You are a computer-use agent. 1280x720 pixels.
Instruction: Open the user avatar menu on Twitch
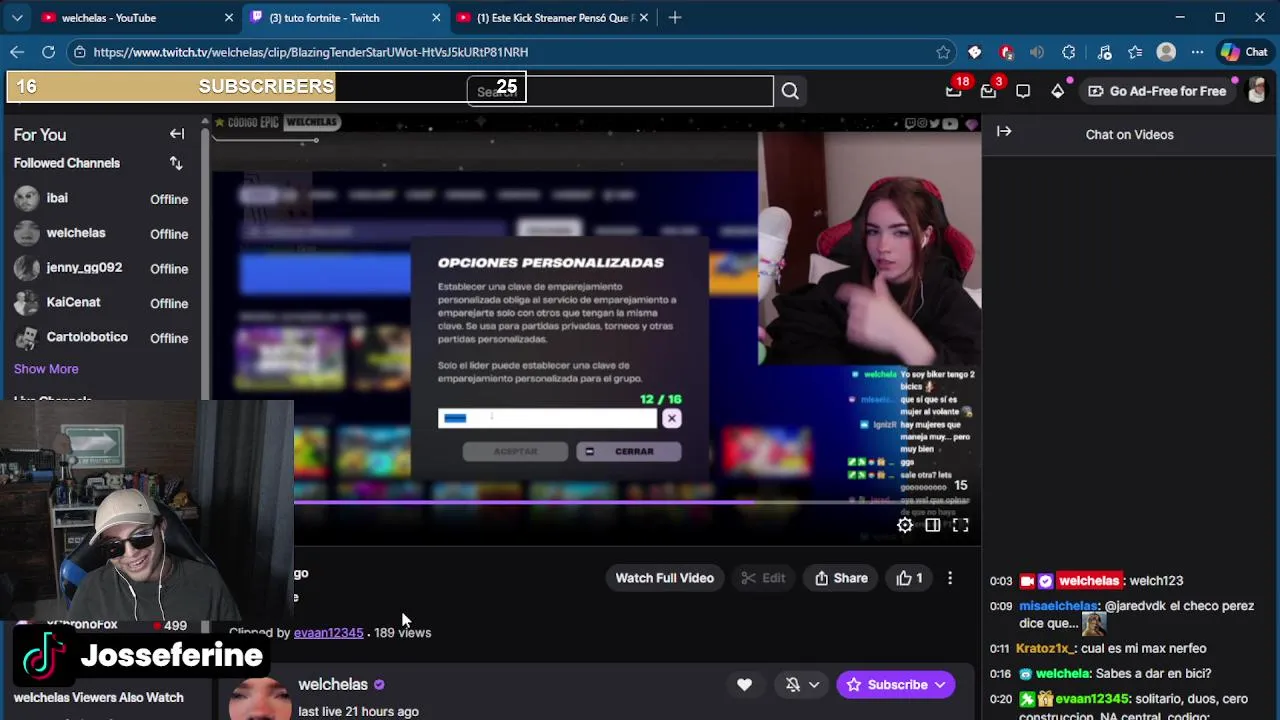click(x=1258, y=91)
